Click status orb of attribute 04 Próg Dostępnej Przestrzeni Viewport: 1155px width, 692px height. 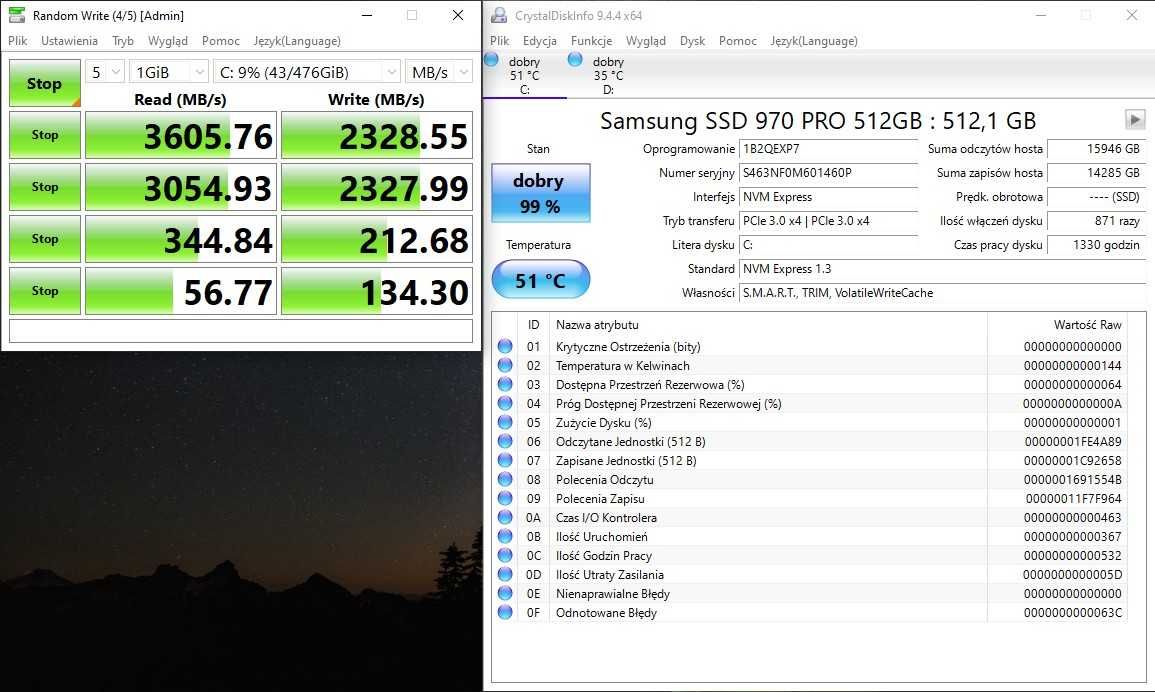505,403
